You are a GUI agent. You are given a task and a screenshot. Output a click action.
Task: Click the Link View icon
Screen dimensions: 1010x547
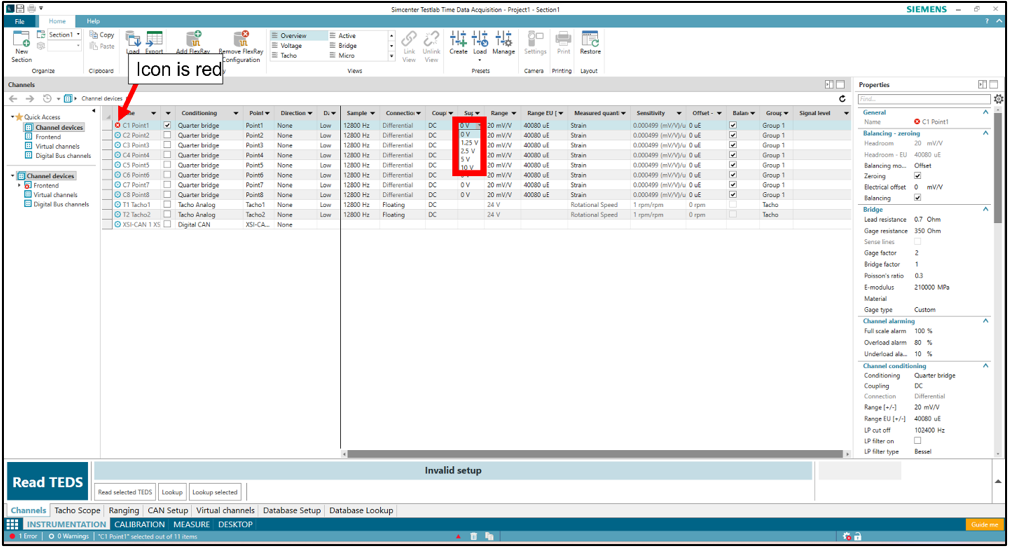(x=409, y=39)
